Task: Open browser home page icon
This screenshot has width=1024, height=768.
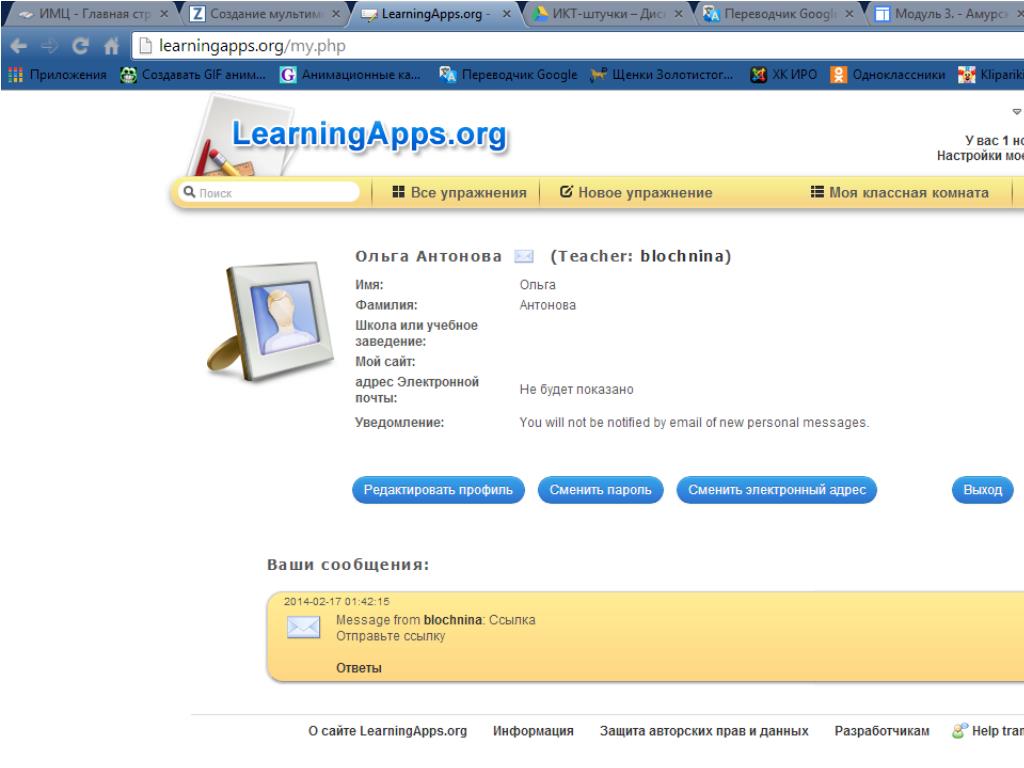Action: click(x=112, y=46)
